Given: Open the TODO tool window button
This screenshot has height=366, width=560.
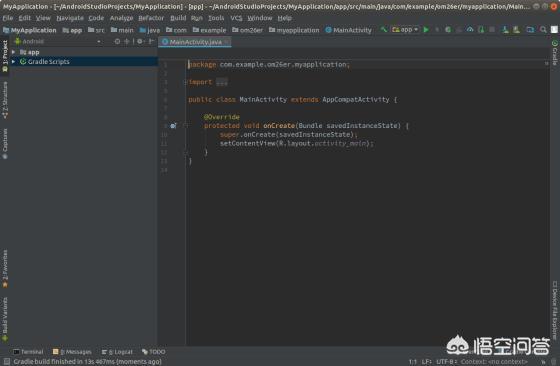Looking at the screenshot, I should (154, 352).
